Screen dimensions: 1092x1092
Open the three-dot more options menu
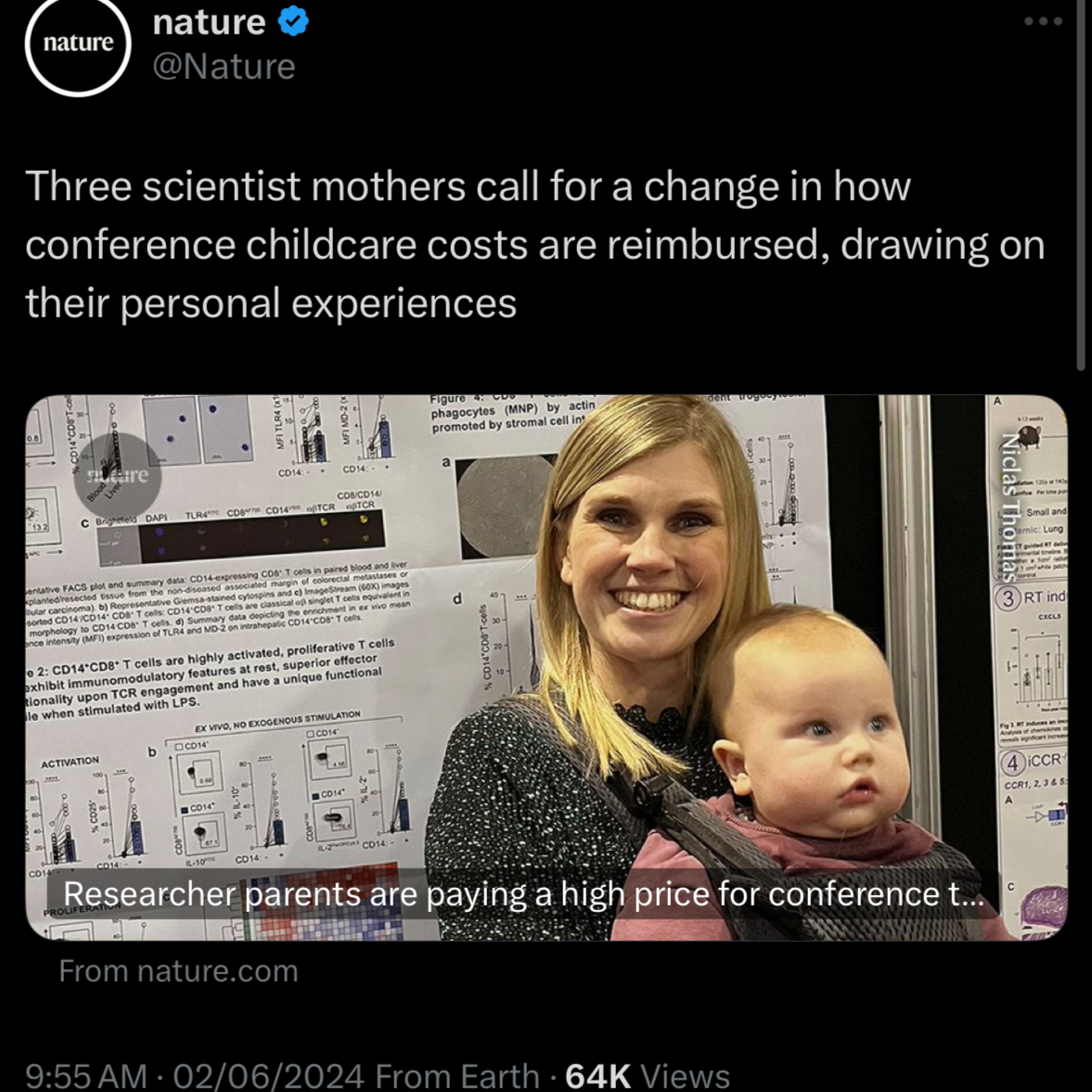tap(1043, 21)
